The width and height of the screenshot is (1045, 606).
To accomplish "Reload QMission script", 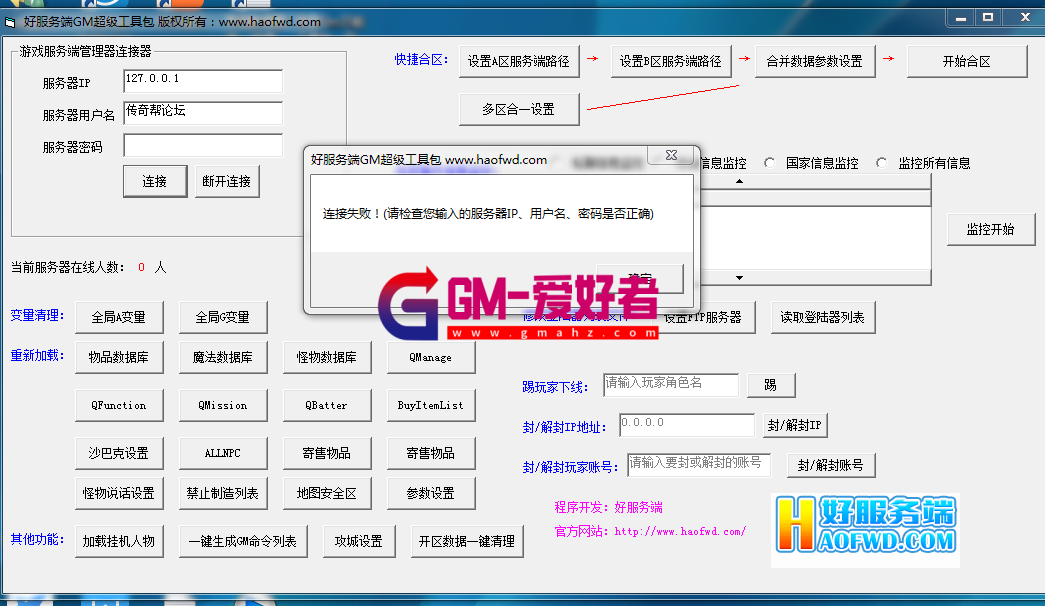I will pos(223,405).
